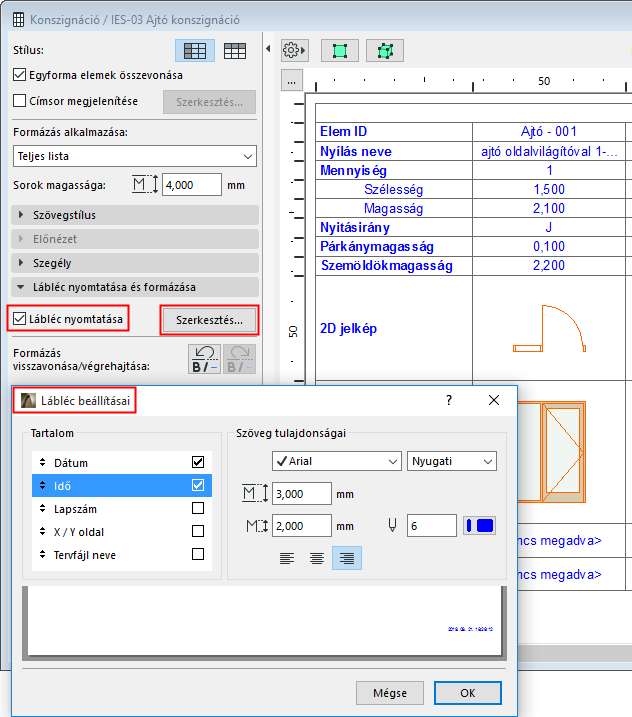Click the spacing icon beside 2,000
Viewport: 632px width, 717px height.
click(x=257, y=526)
